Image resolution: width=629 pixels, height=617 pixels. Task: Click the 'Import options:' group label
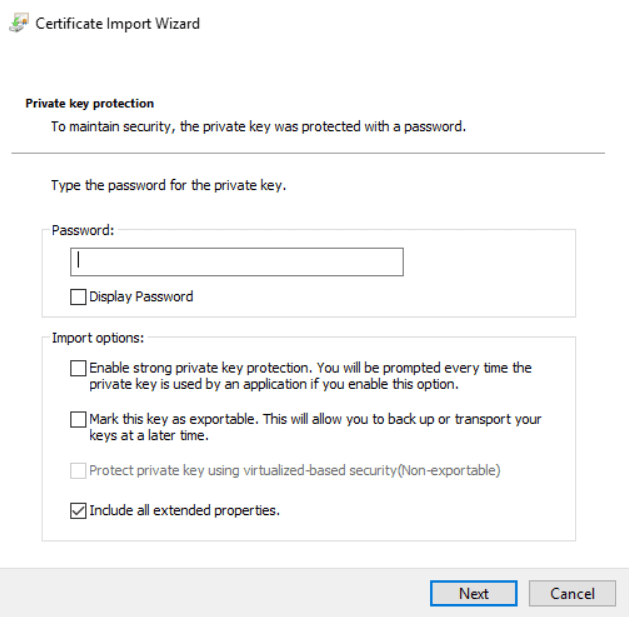click(98, 338)
